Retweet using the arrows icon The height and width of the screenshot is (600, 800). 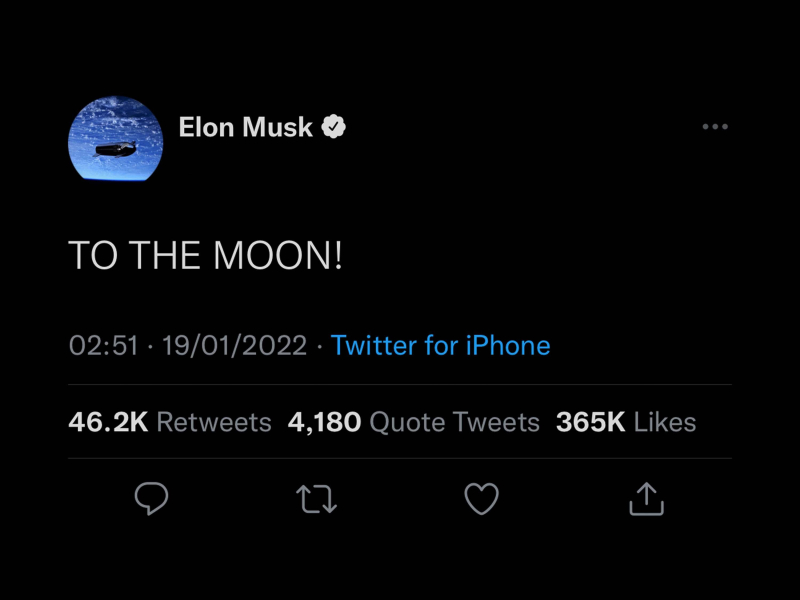(317, 498)
